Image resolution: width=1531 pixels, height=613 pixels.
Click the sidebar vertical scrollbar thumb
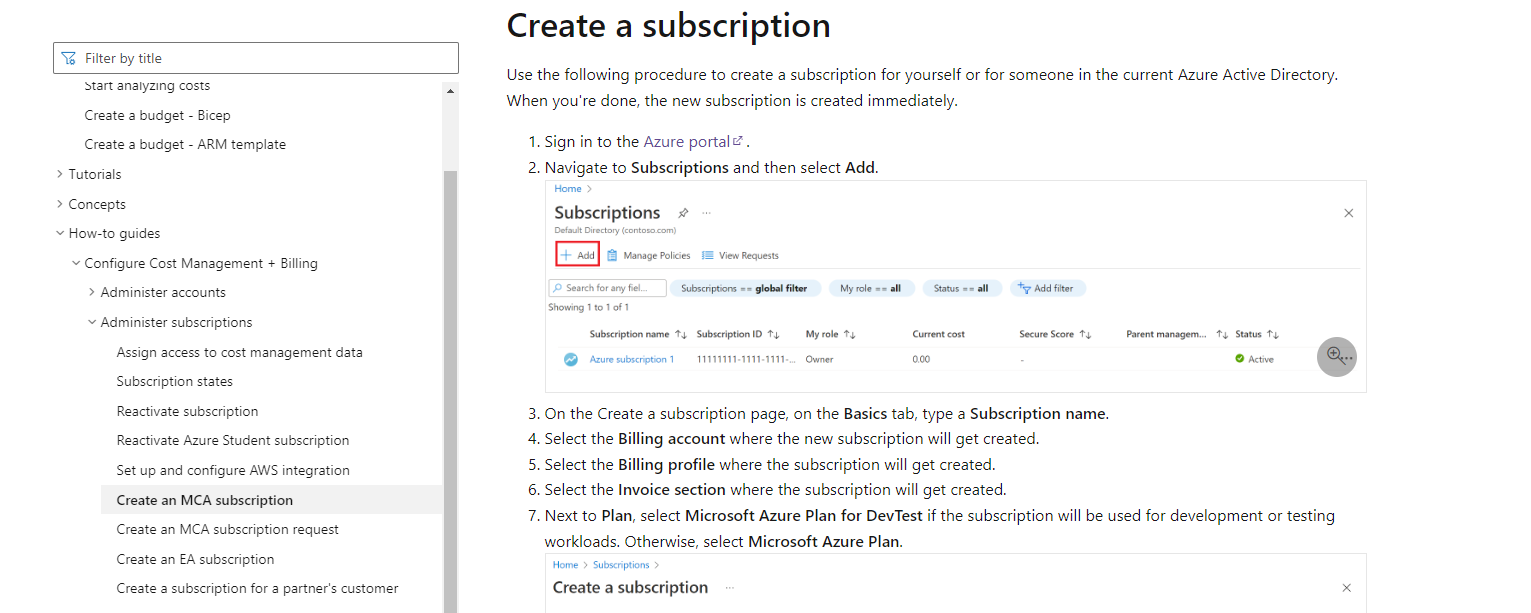(450, 391)
